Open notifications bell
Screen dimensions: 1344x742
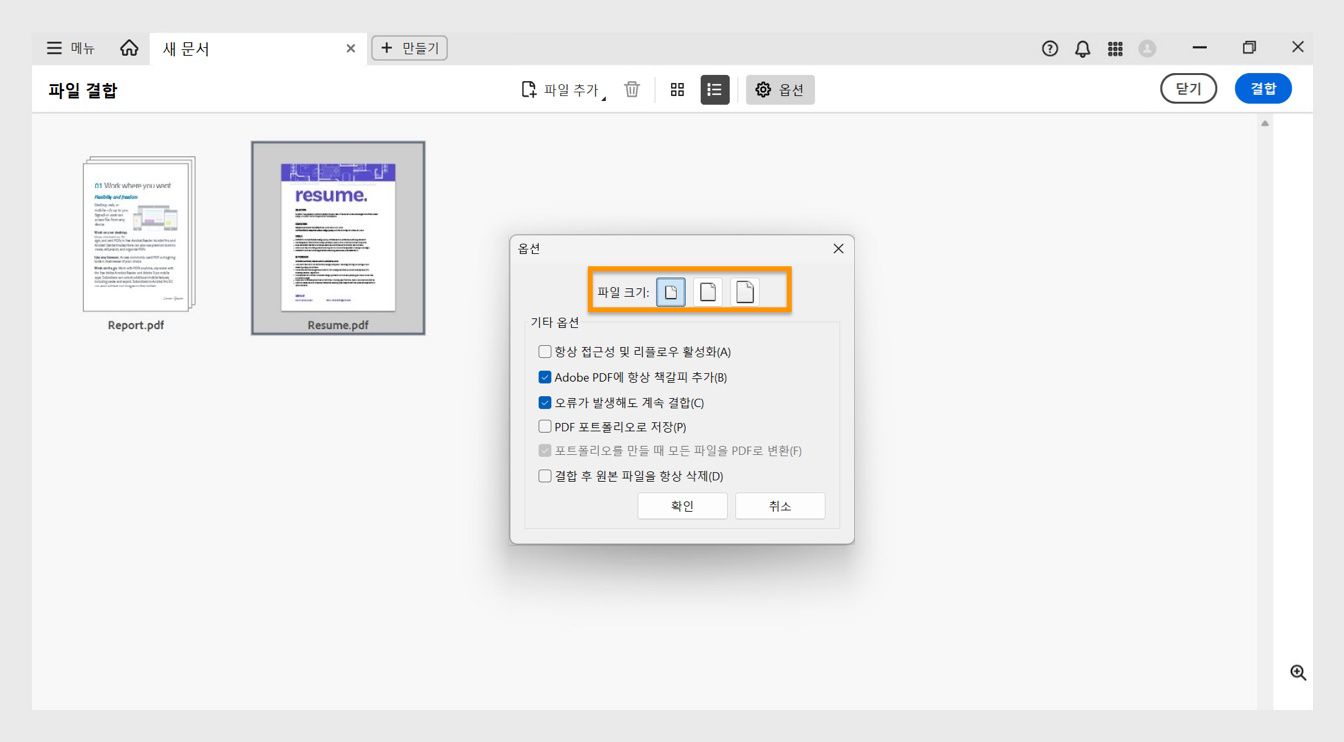pyautogui.click(x=1082, y=47)
